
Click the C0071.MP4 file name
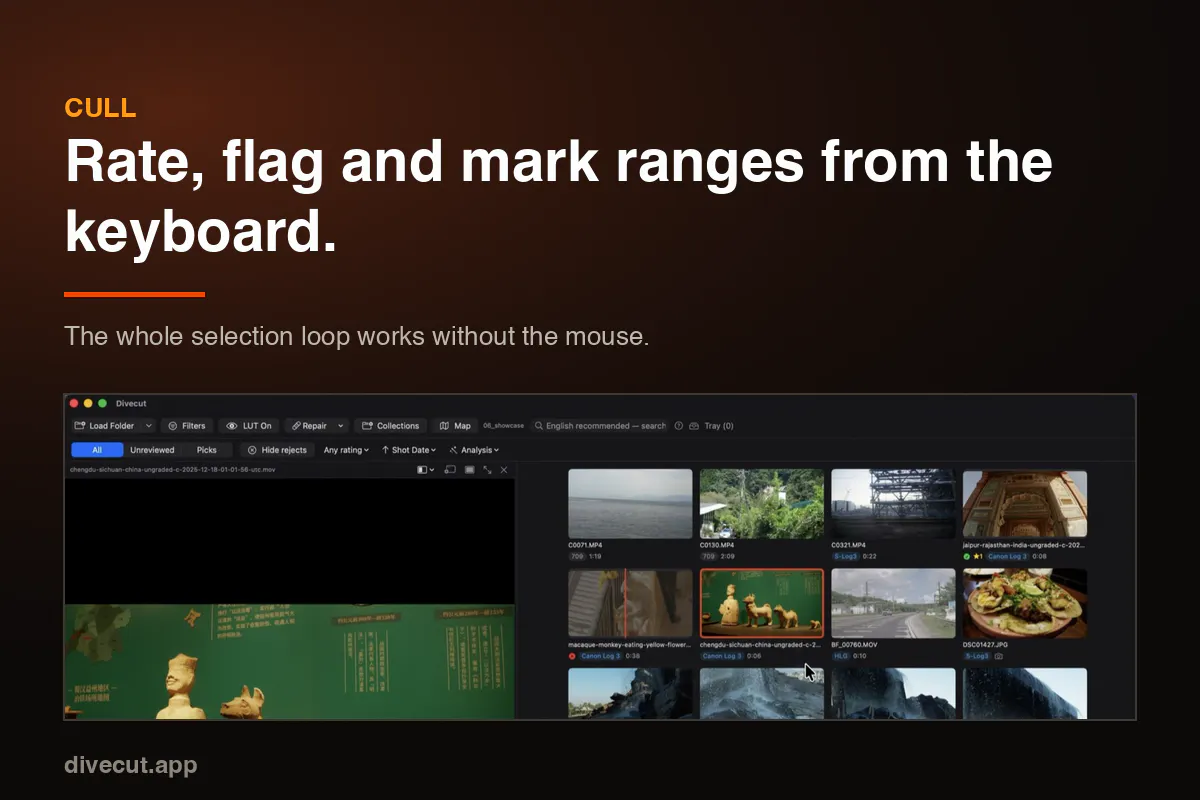(585, 545)
